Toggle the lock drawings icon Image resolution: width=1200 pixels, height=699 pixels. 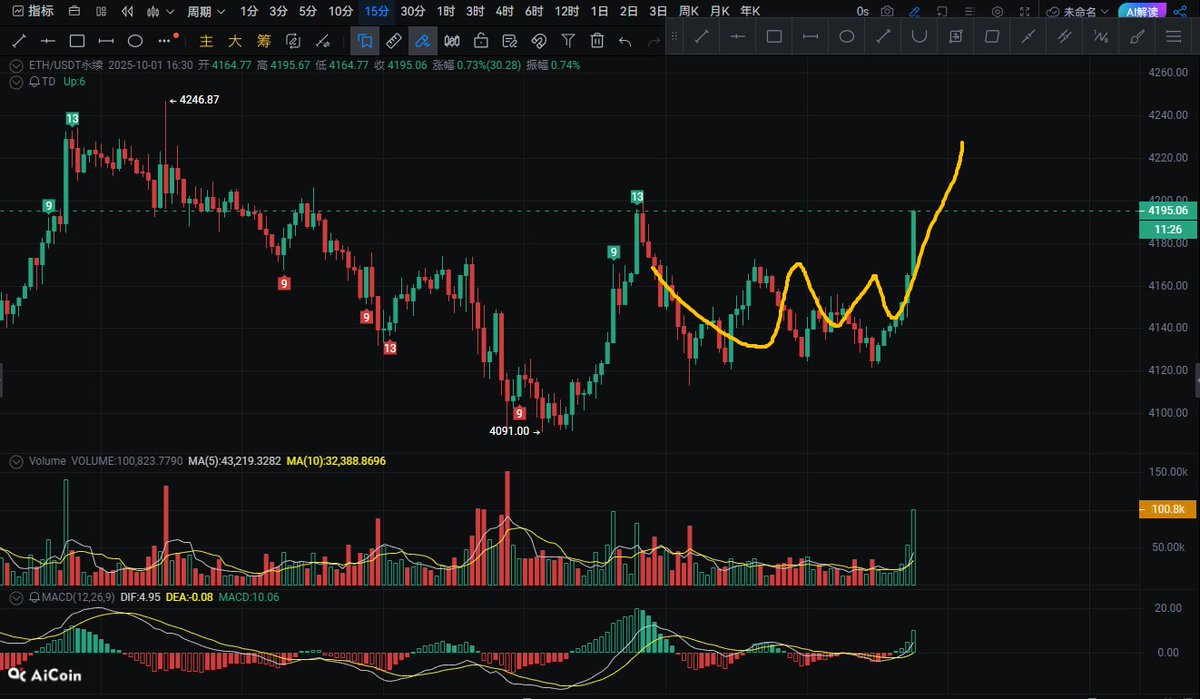click(x=480, y=41)
